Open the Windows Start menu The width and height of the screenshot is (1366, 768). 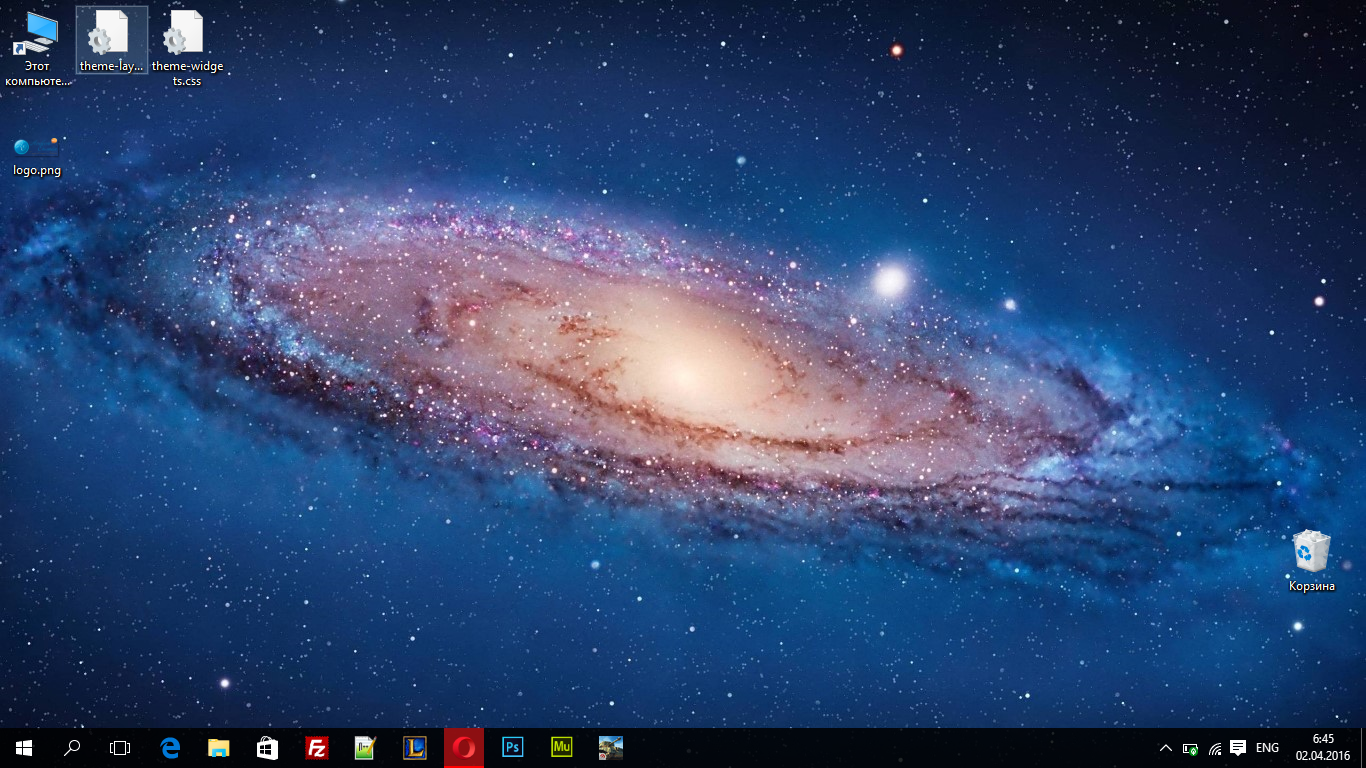[24, 747]
